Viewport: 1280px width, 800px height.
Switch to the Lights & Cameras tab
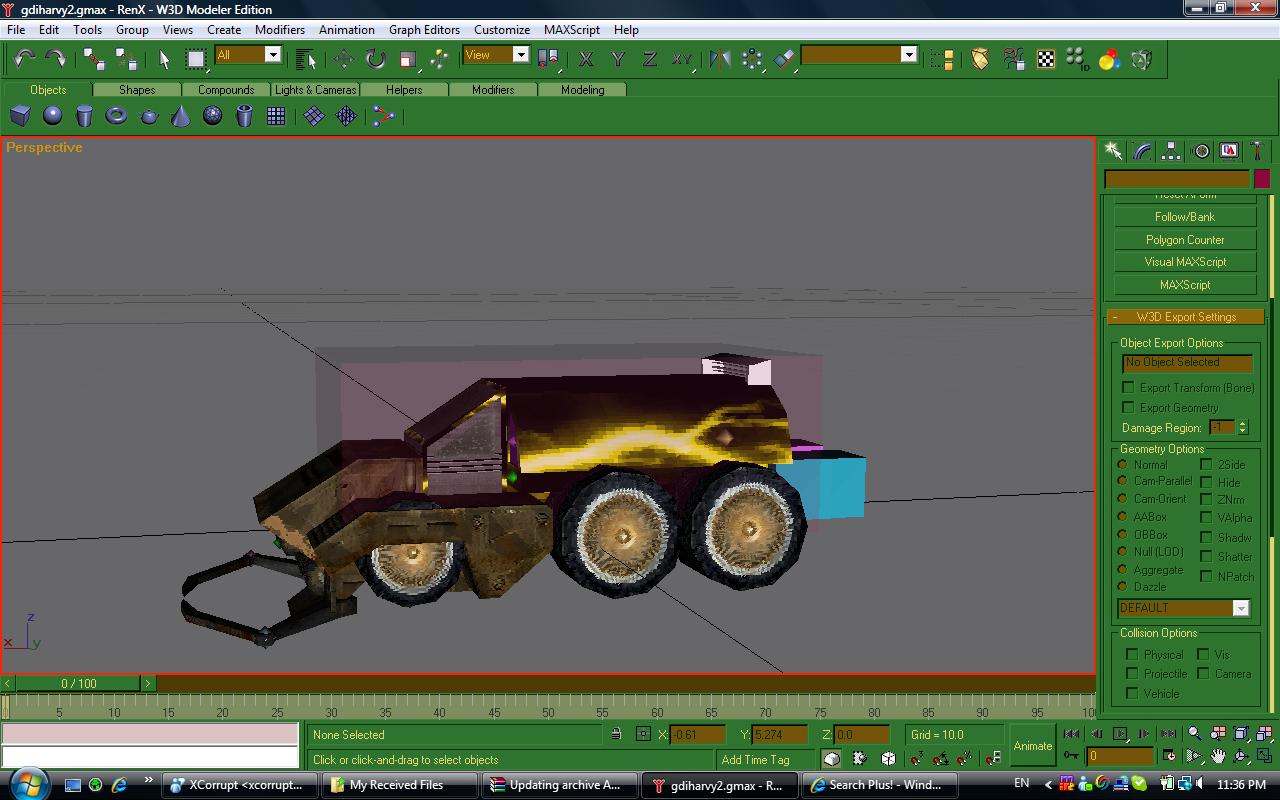coord(315,89)
